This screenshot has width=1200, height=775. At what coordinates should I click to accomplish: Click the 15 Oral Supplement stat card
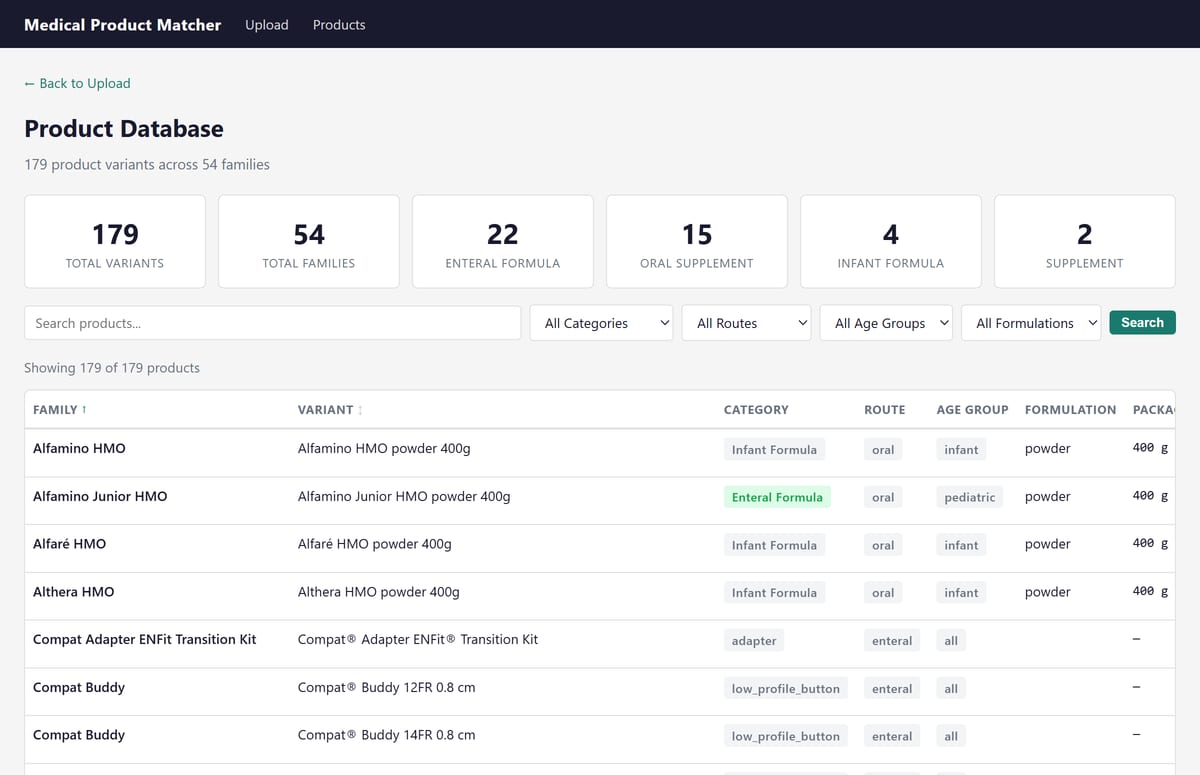[697, 242]
